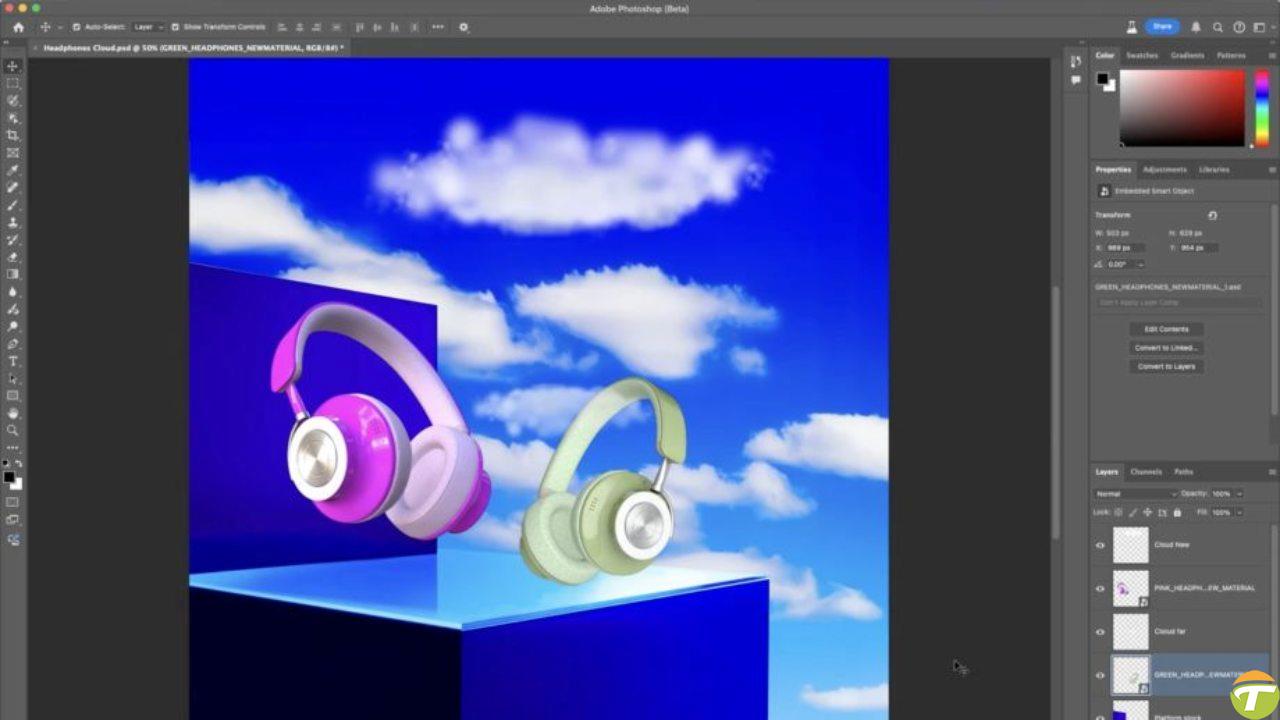Click the align top edges icon
Viewport: 1280px width, 720px height.
click(x=361, y=27)
